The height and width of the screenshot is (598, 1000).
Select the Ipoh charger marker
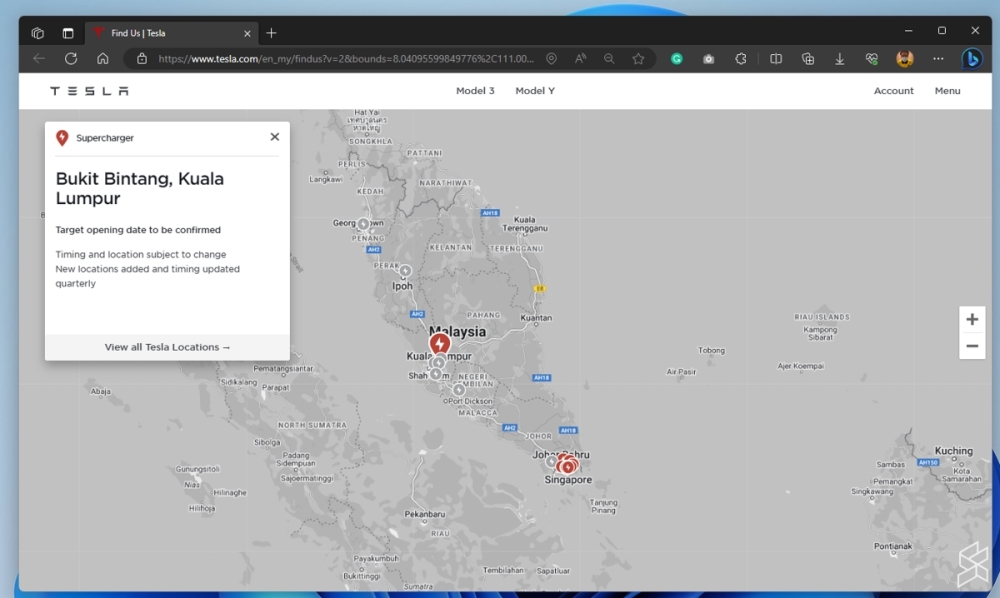[405, 271]
